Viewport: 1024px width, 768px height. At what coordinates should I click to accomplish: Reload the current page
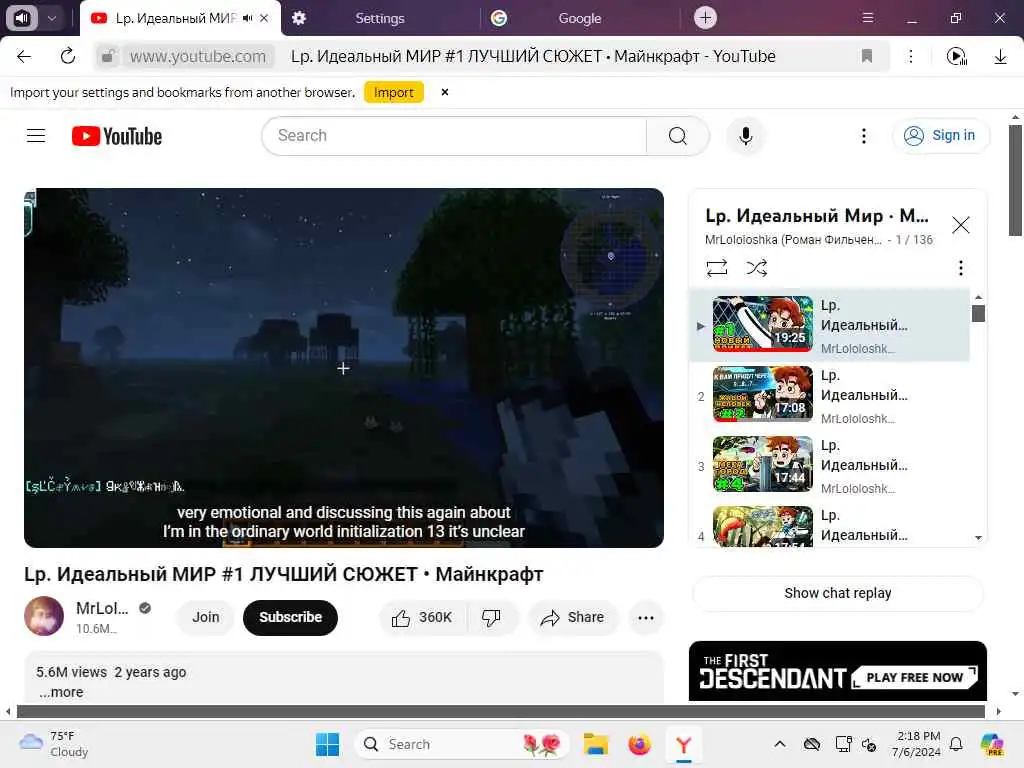pyautogui.click(x=68, y=56)
